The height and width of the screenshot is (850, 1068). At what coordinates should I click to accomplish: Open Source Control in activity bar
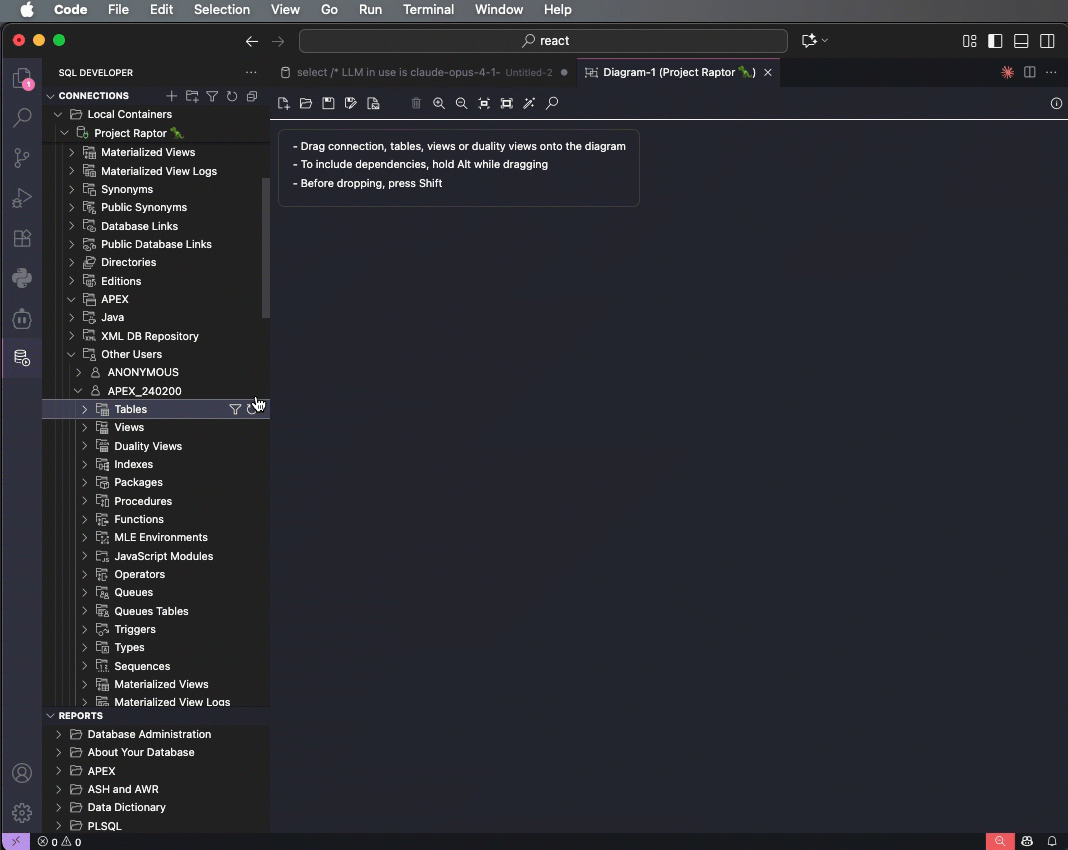(x=22, y=158)
